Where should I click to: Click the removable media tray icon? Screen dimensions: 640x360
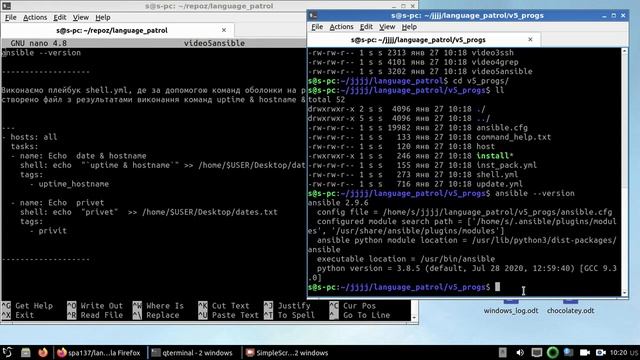click(503, 353)
